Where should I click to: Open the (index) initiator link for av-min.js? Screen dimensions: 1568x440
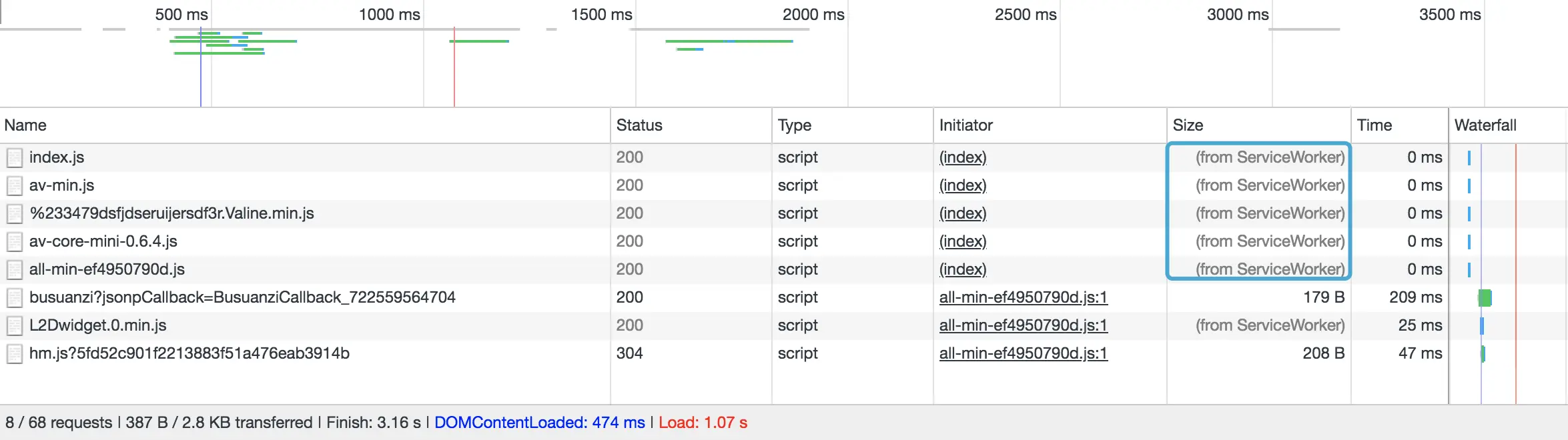point(963,185)
